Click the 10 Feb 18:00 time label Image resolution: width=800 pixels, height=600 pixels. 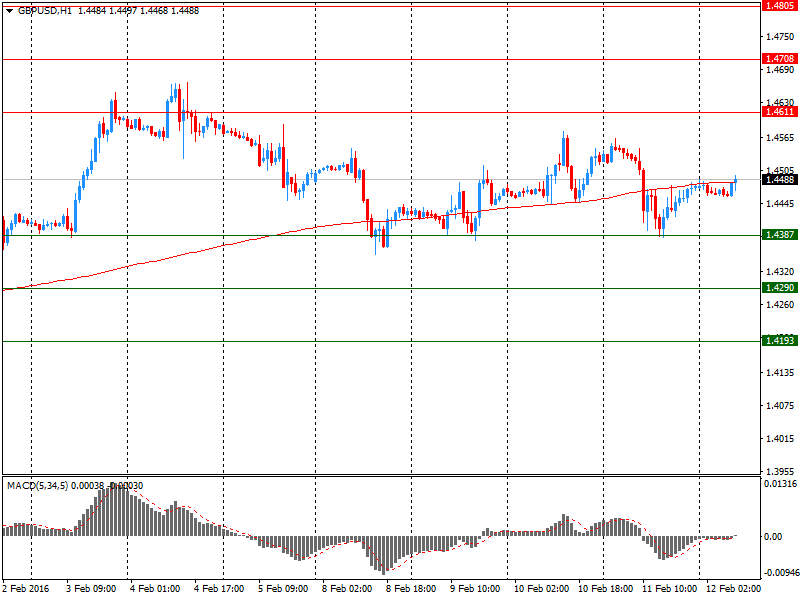coord(606,589)
